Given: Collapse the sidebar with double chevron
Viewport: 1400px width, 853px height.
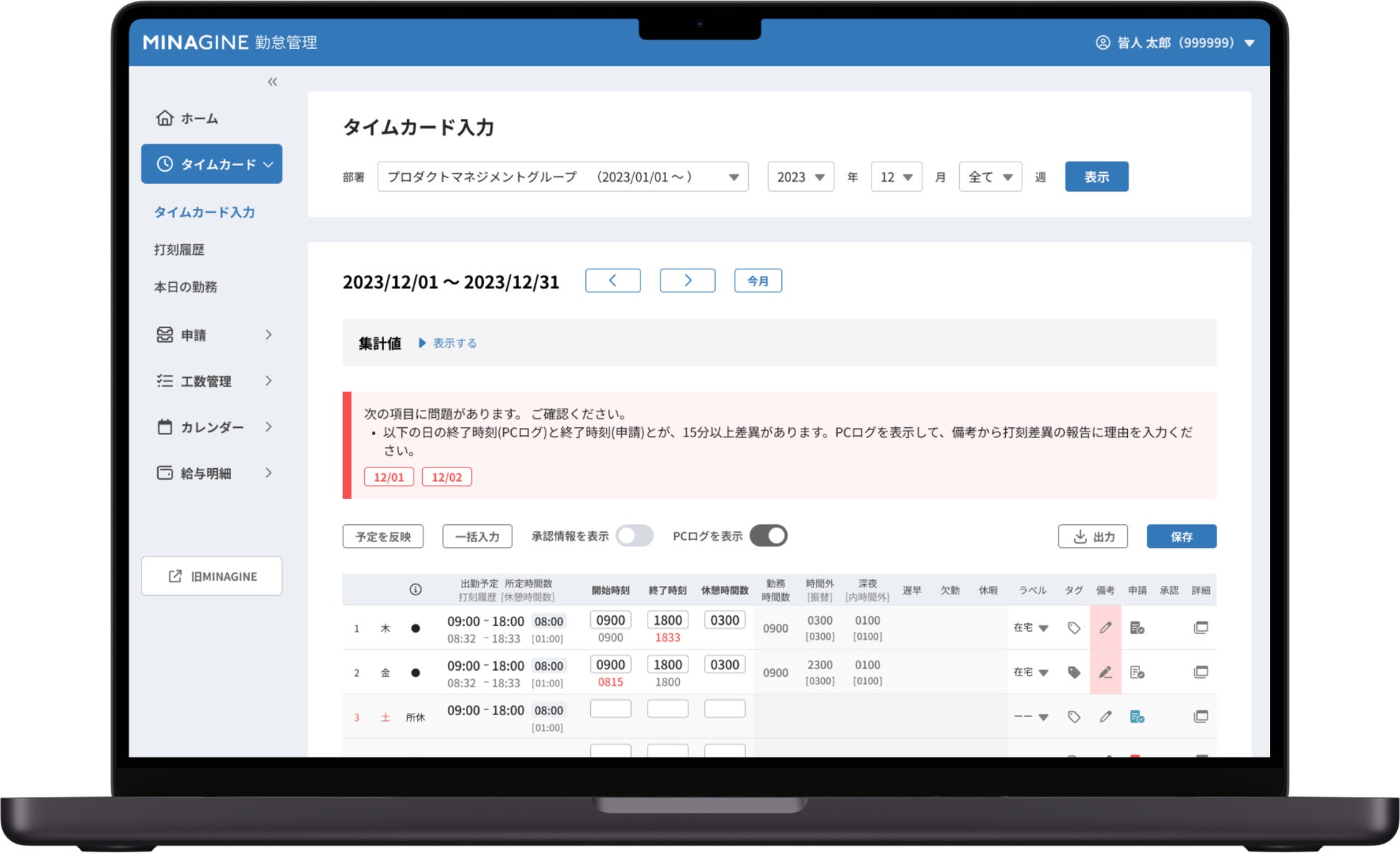Looking at the screenshot, I should click(272, 82).
